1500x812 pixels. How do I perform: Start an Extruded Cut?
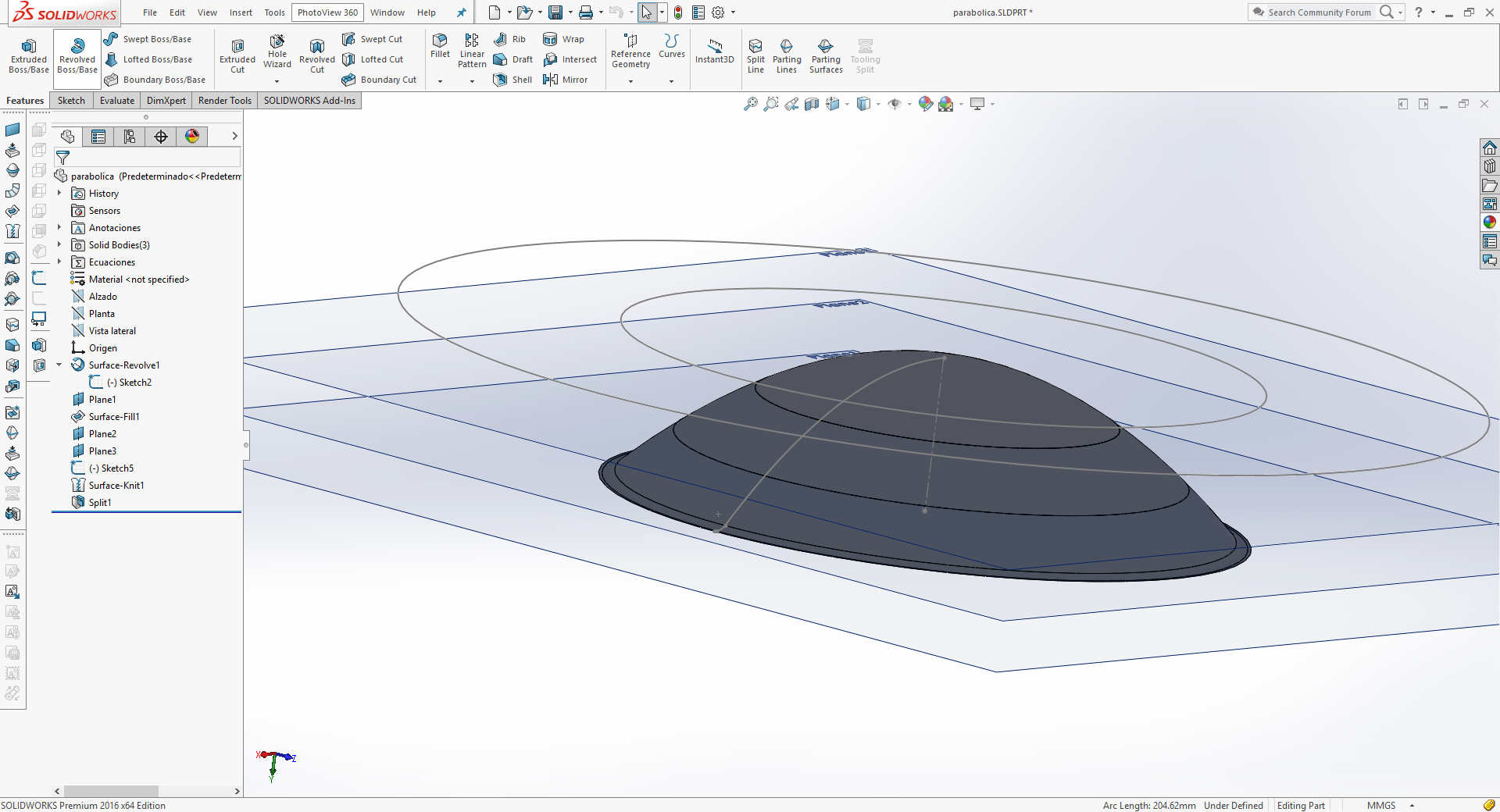coord(237,55)
